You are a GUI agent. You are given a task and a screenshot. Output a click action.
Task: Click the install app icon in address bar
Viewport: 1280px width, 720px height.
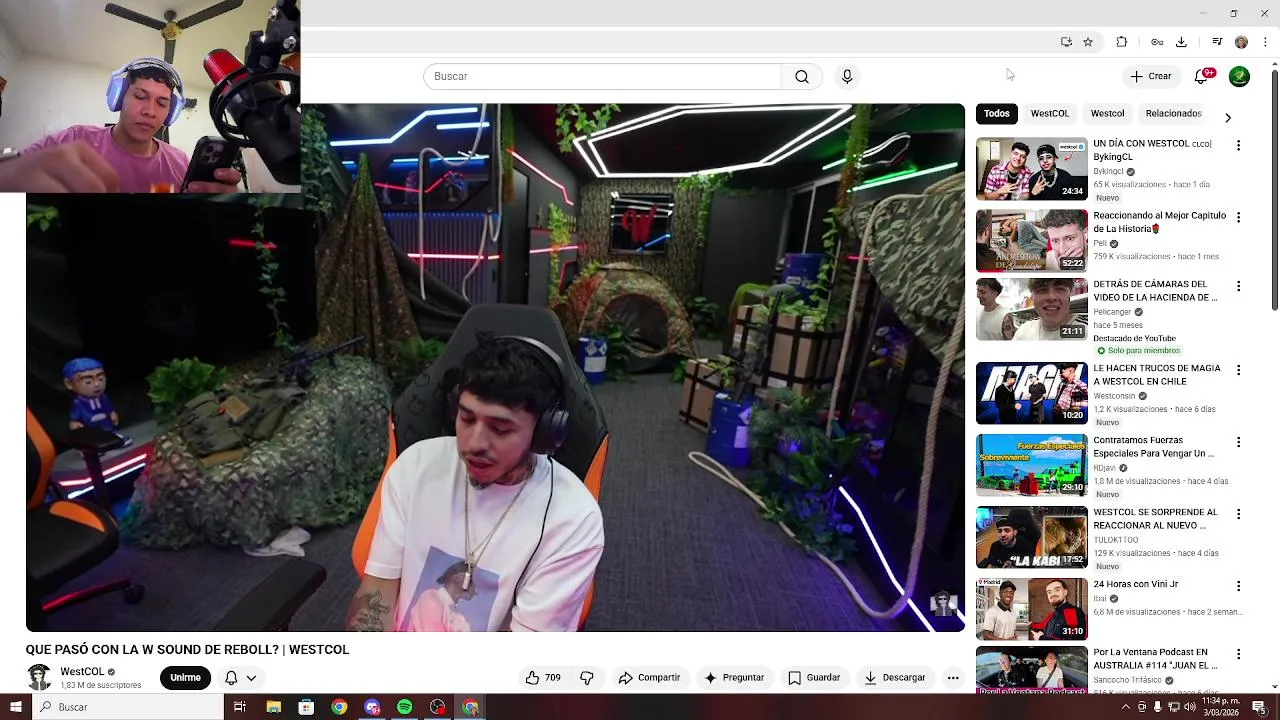1066,42
